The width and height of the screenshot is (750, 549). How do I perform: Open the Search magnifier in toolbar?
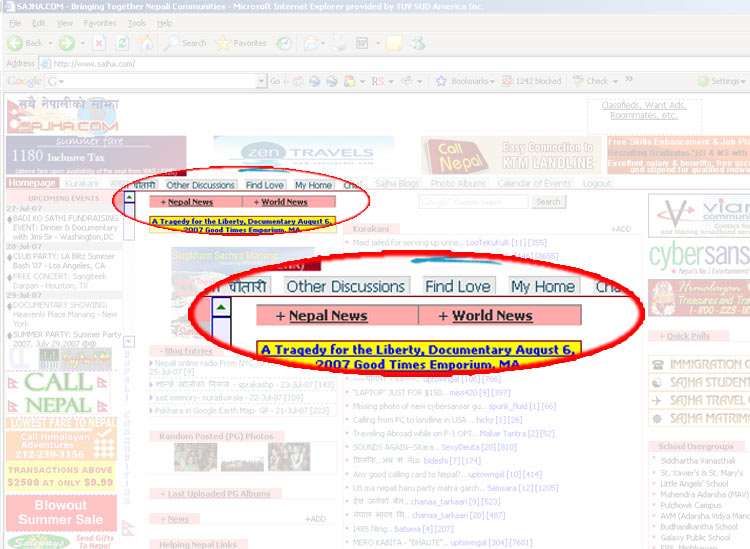pyautogui.click(x=173, y=43)
